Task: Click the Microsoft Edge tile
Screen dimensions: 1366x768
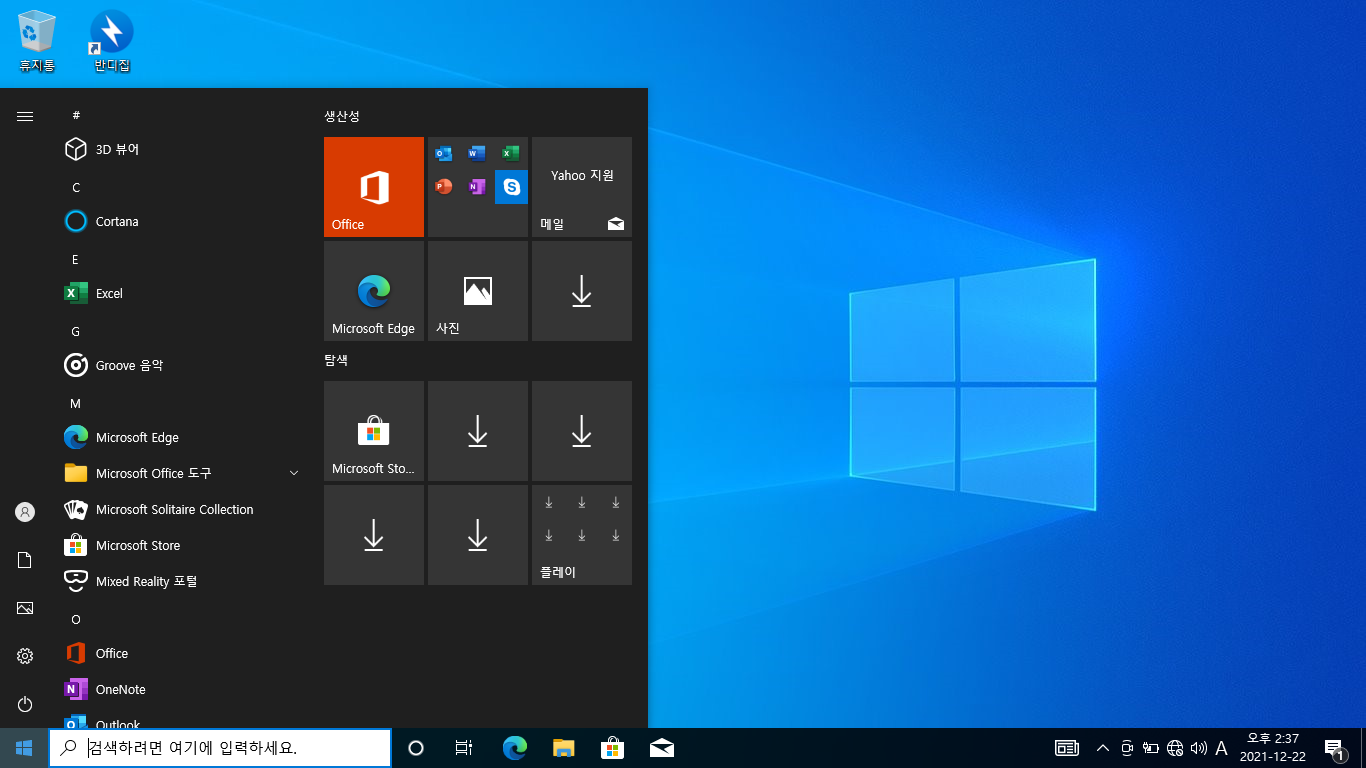Action: (x=374, y=291)
